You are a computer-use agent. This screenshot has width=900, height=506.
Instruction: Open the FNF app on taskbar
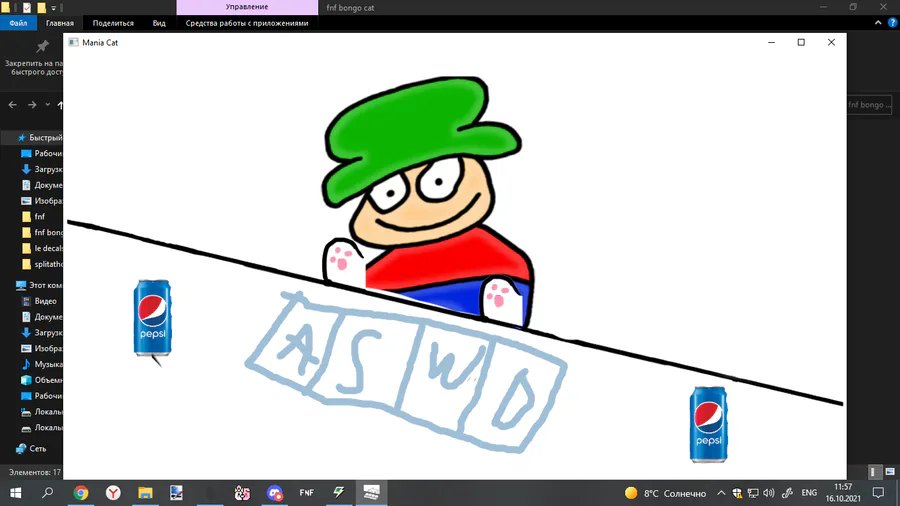pyautogui.click(x=307, y=493)
